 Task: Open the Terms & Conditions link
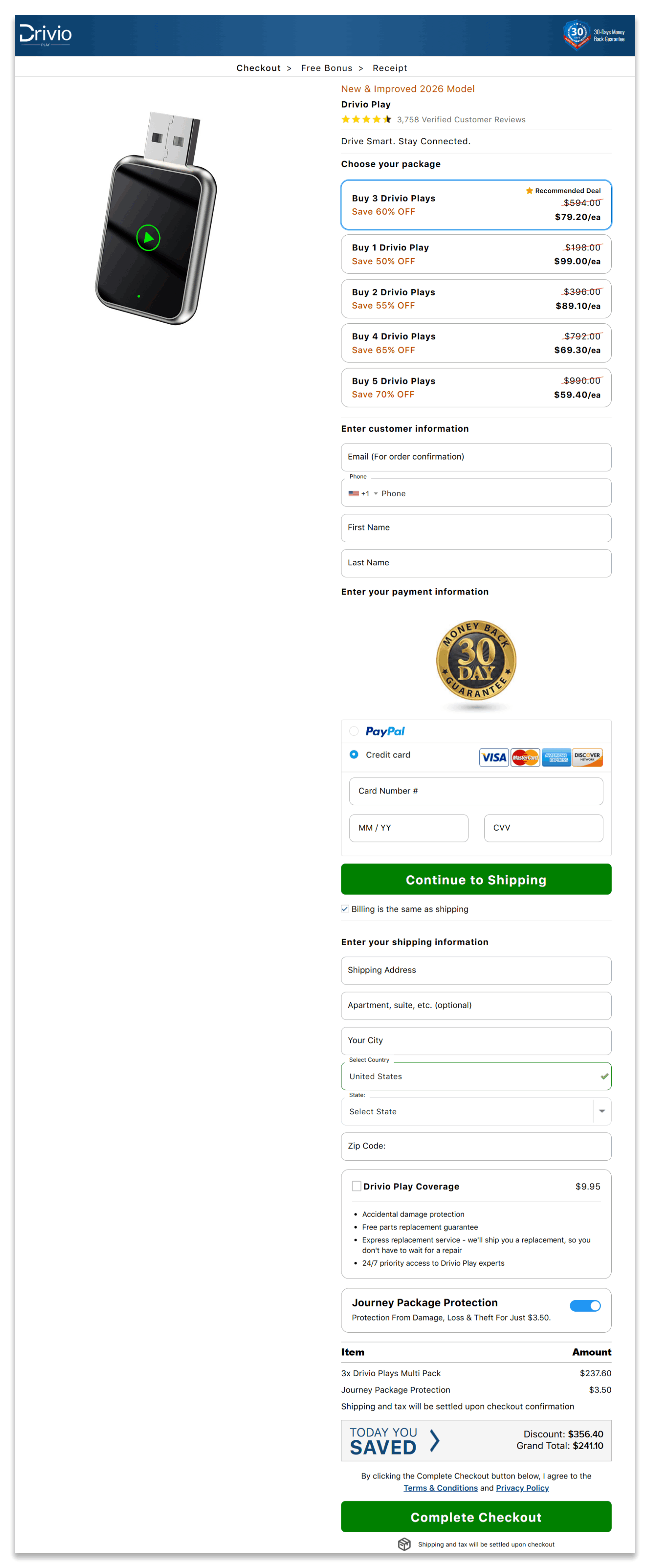tap(440, 1487)
